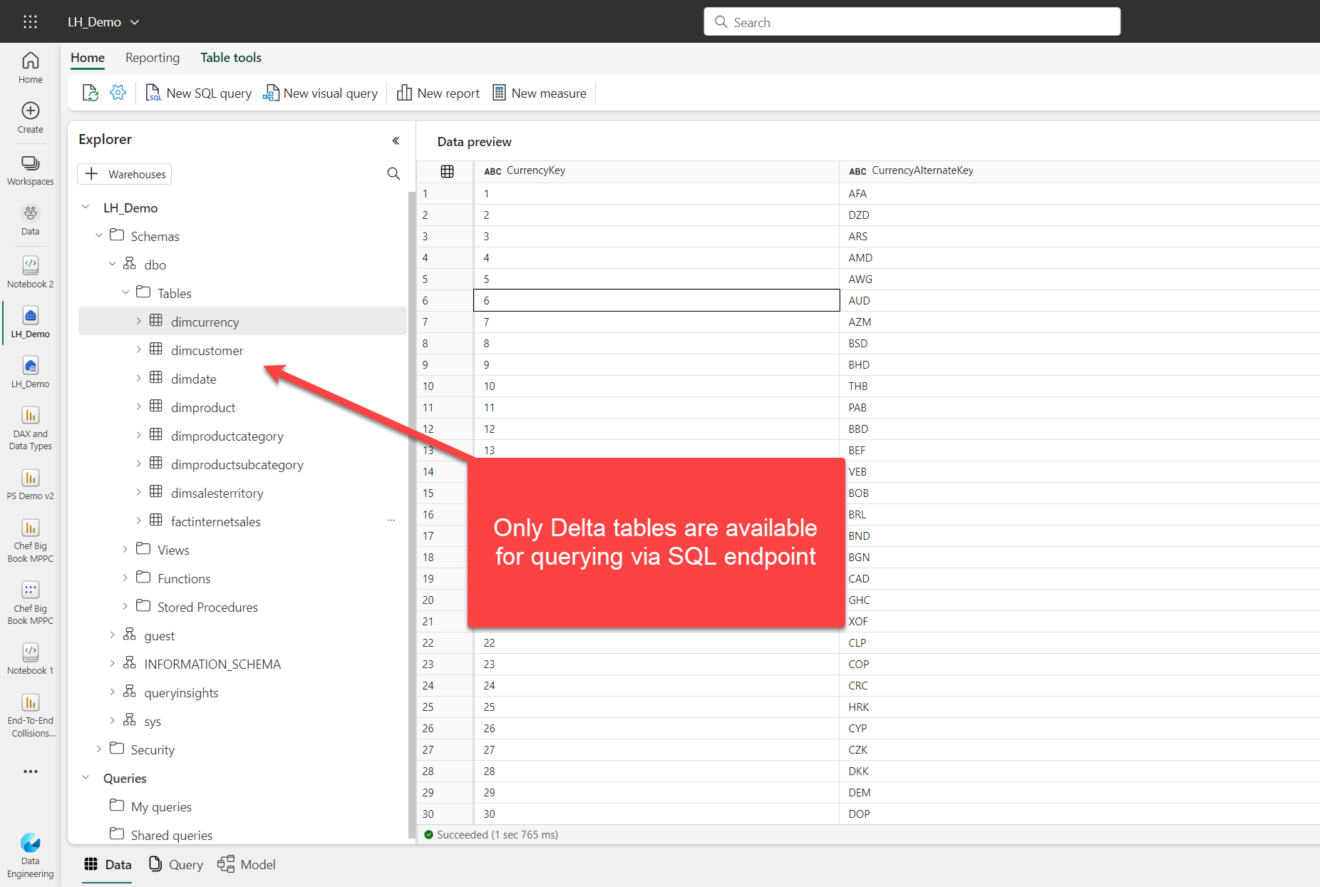Switch to Model view tab
Screen dimensions: 1320x887
pos(246,864)
